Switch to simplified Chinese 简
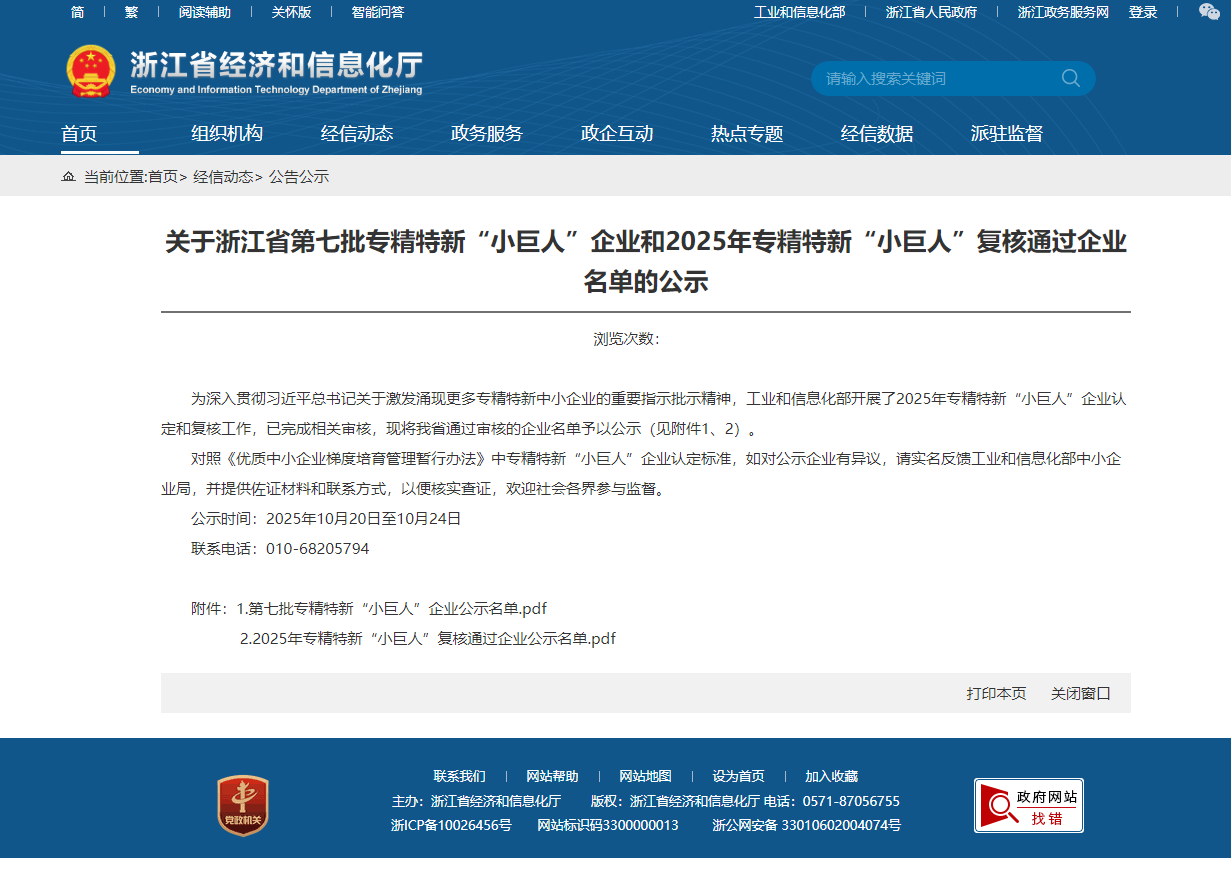The width and height of the screenshot is (1231, 873). point(77,12)
